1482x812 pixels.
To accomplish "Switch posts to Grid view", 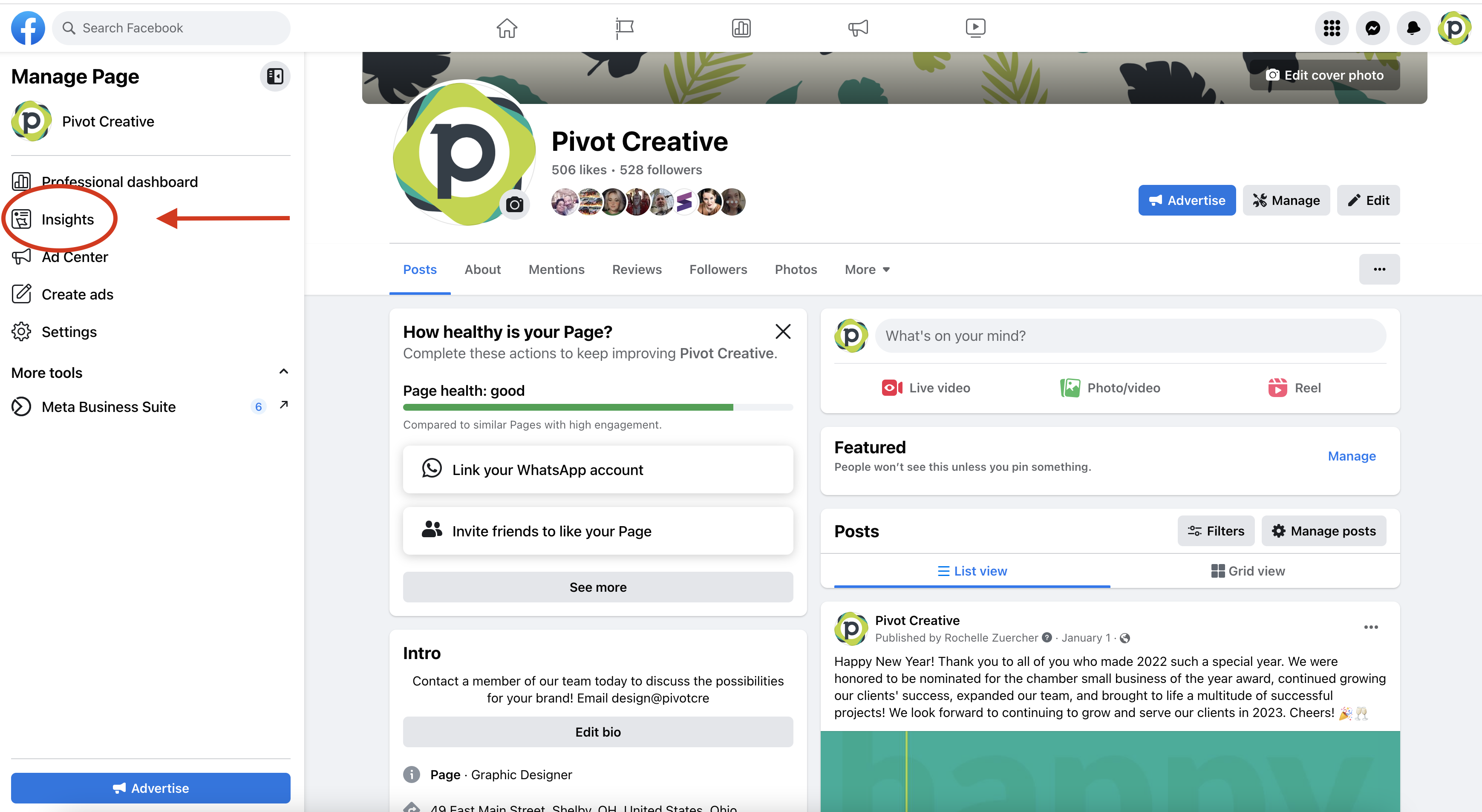I will click(1248, 570).
